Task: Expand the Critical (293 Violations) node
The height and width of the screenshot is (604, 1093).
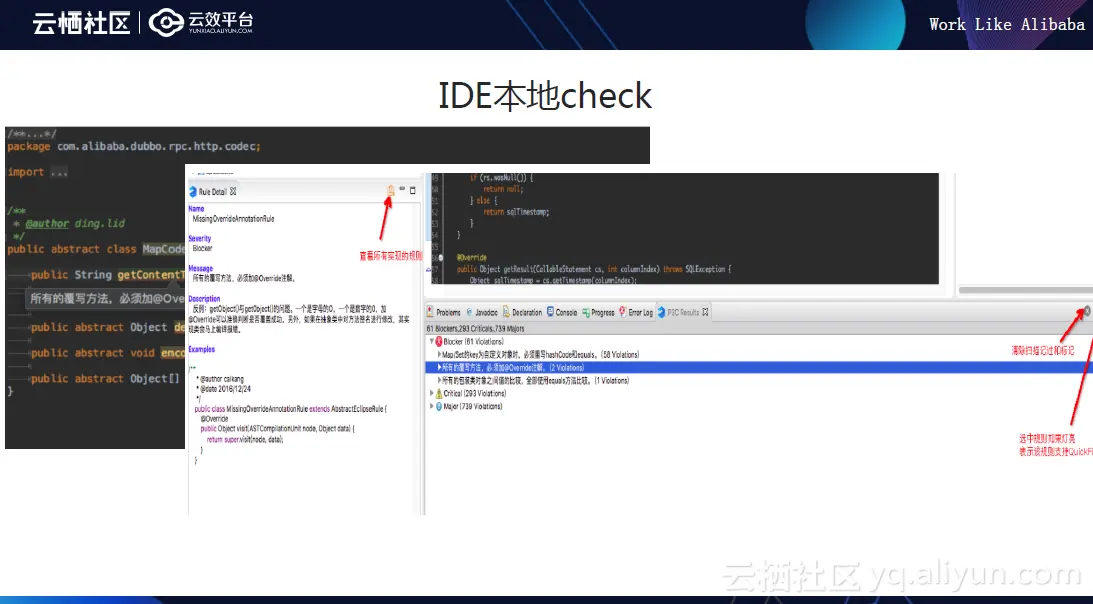Action: click(x=431, y=393)
